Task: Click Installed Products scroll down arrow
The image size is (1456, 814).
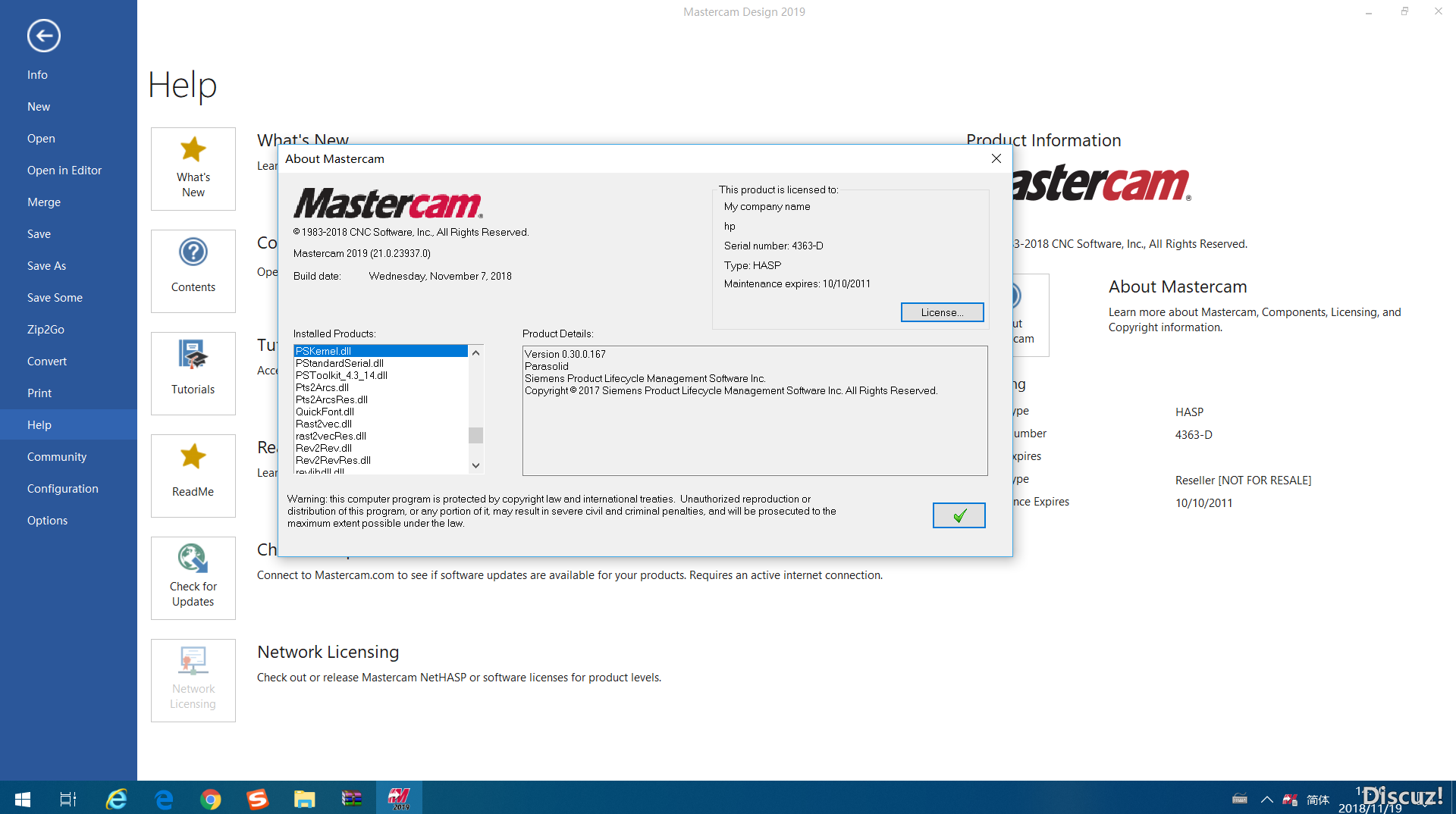Action: (475, 465)
